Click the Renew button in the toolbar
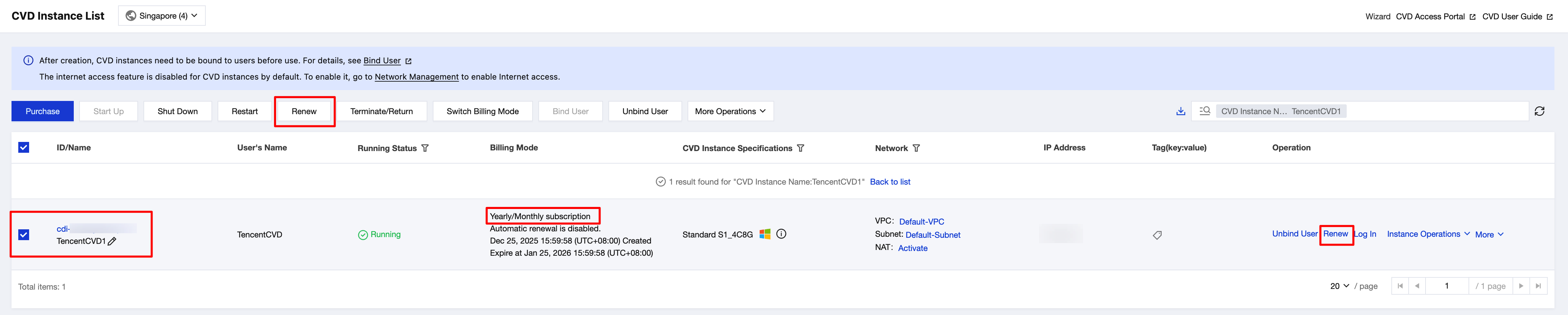Screen dimensions: 1568x315 coord(304,111)
